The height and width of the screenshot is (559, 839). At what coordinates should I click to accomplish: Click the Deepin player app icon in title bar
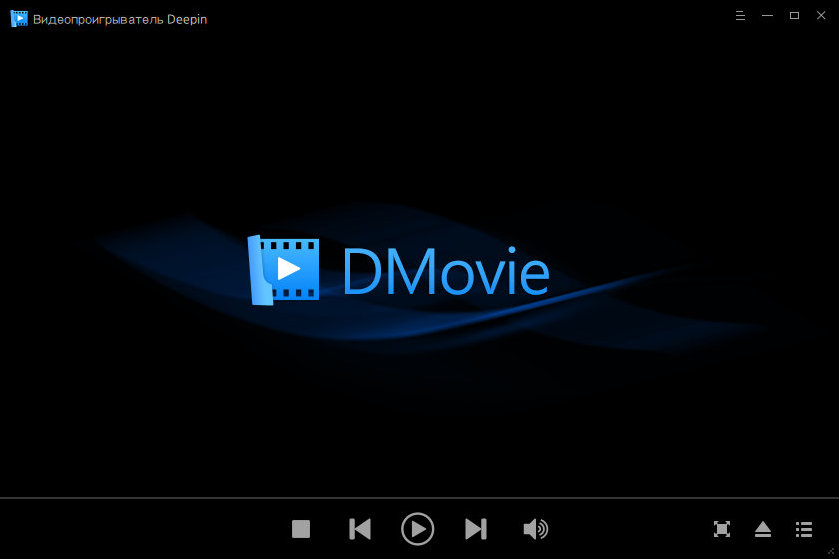19,18
